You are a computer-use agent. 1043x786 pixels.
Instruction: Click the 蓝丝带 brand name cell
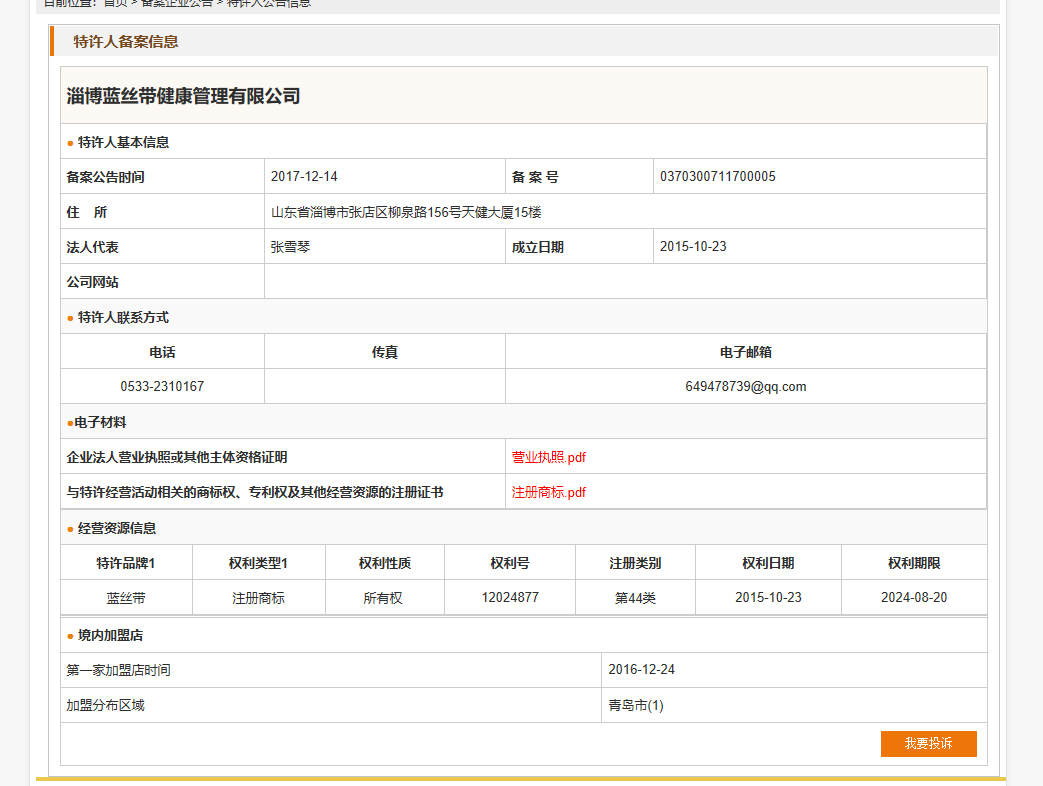point(126,598)
